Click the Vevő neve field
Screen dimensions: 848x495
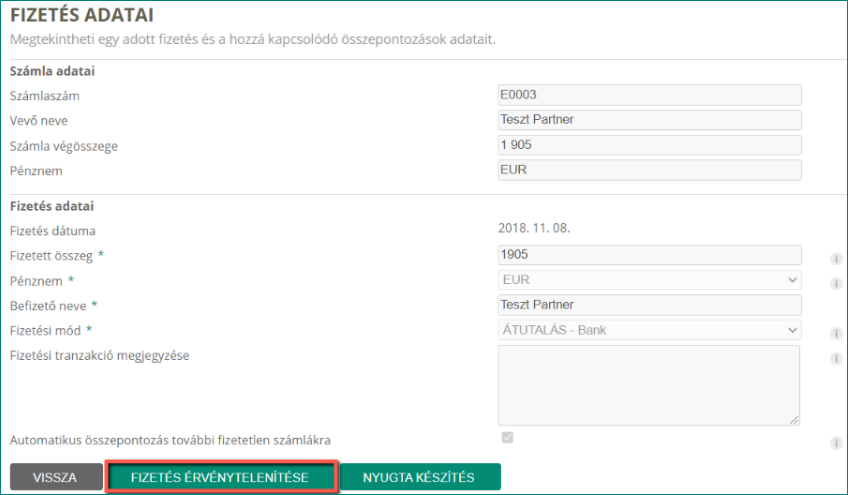tap(650, 120)
